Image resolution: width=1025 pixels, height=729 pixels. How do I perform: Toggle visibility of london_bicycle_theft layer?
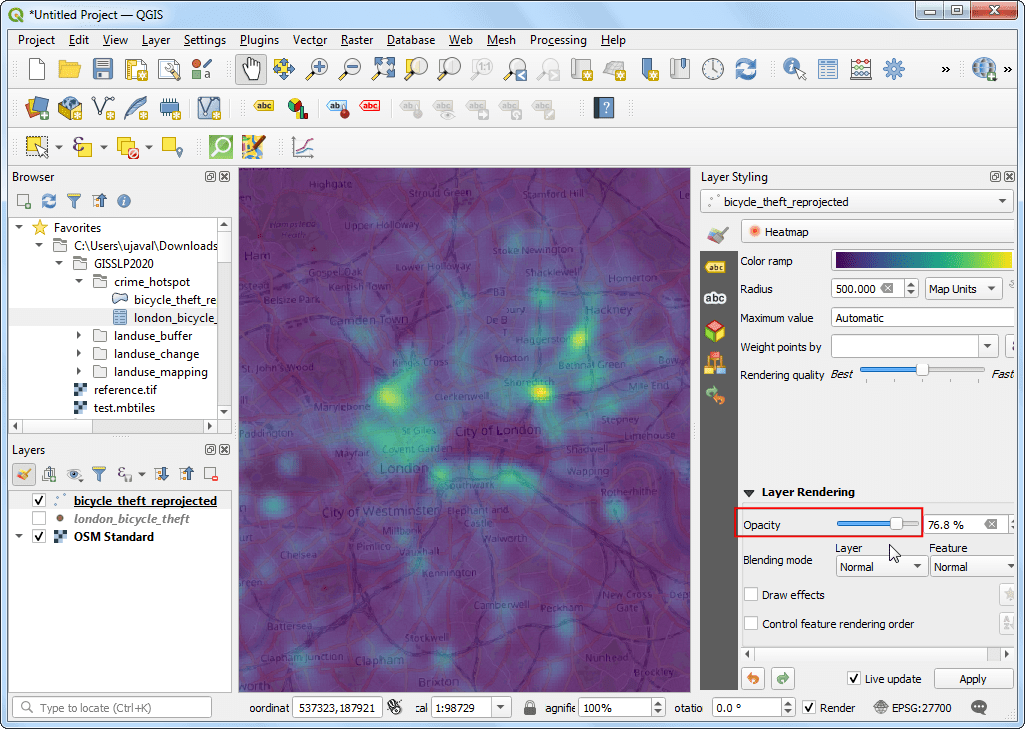(x=39, y=517)
